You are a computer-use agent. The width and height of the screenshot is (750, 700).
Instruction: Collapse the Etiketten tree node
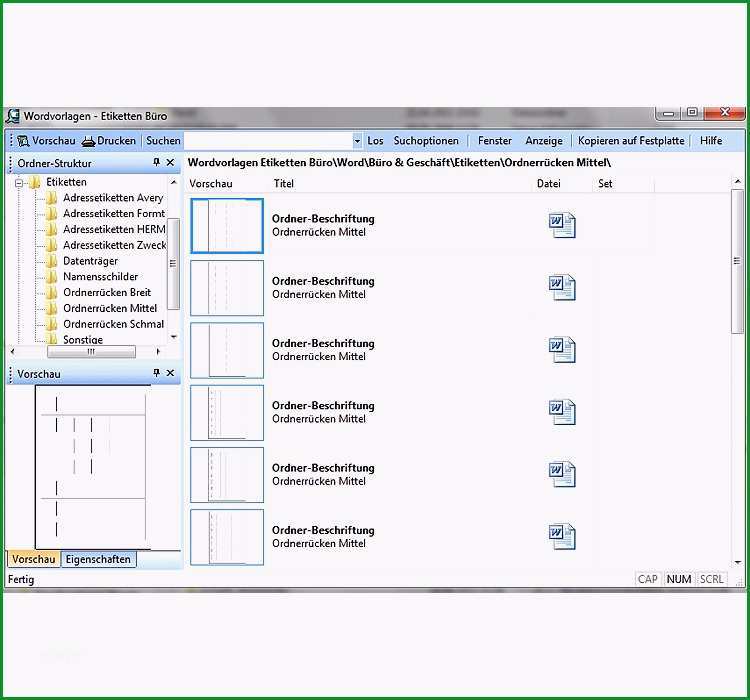tap(19, 183)
